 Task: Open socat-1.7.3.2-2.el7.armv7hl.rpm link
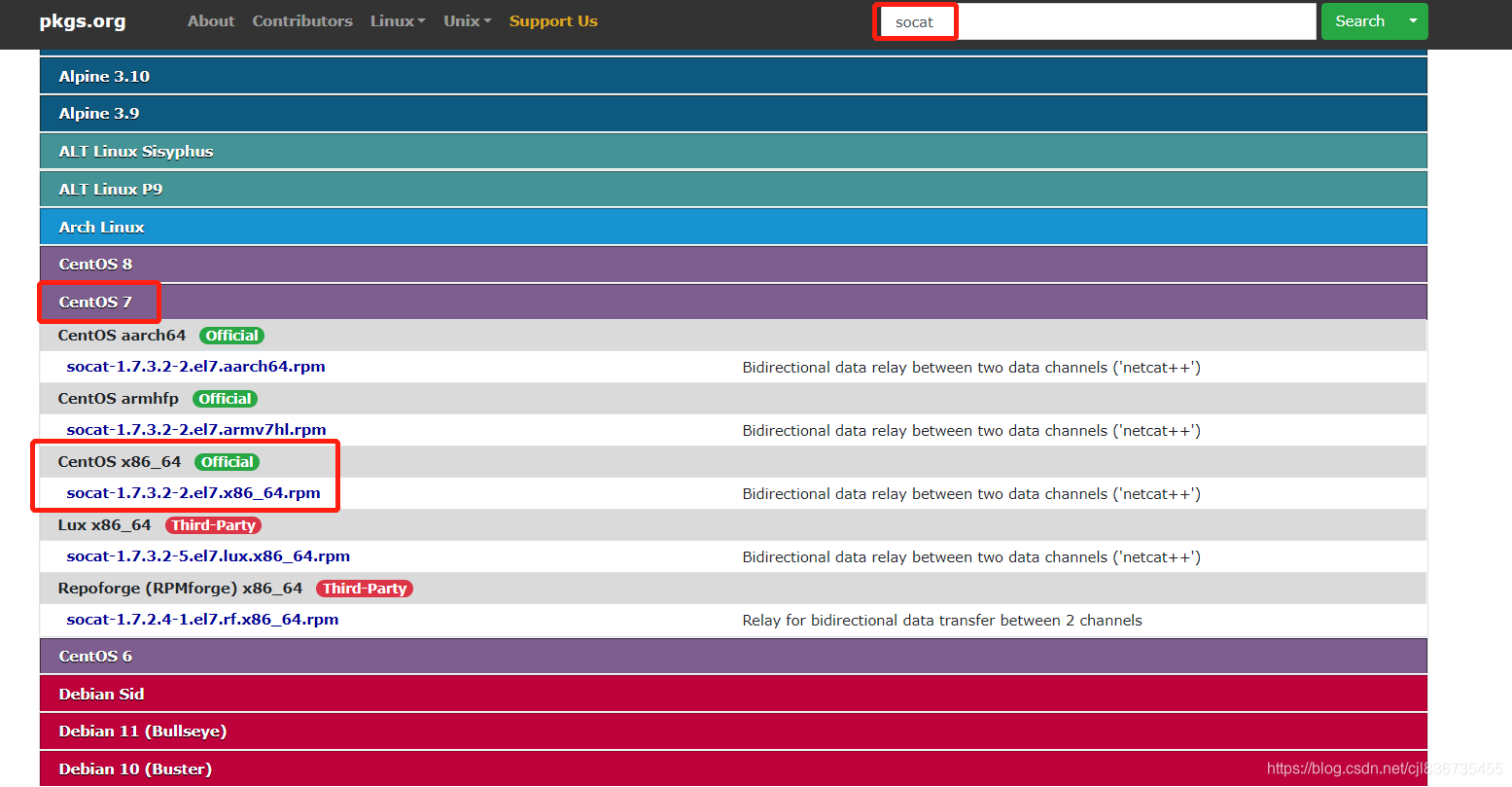(x=196, y=430)
